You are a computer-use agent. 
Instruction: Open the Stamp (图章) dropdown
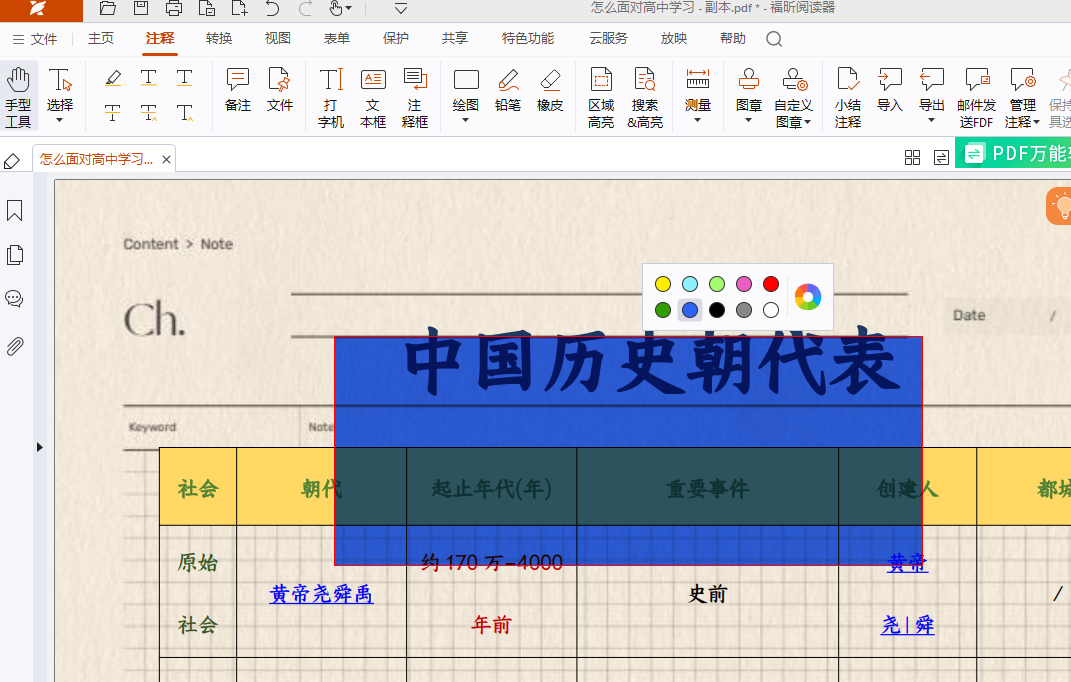(749, 120)
